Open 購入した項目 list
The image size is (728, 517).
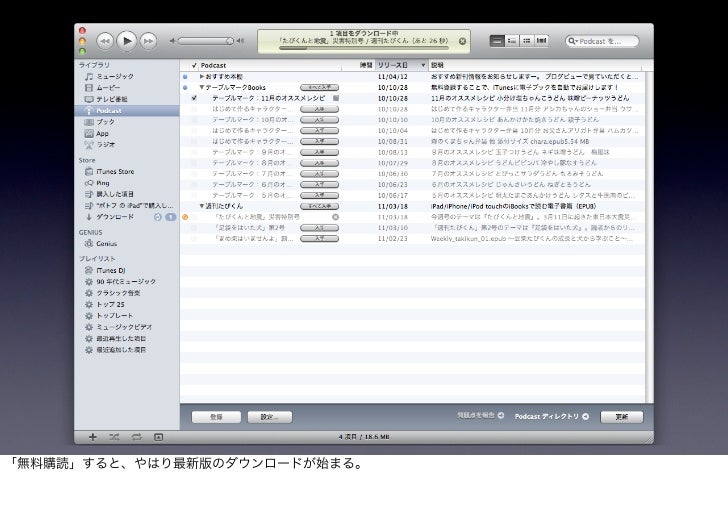pyautogui.click(x=109, y=194)
